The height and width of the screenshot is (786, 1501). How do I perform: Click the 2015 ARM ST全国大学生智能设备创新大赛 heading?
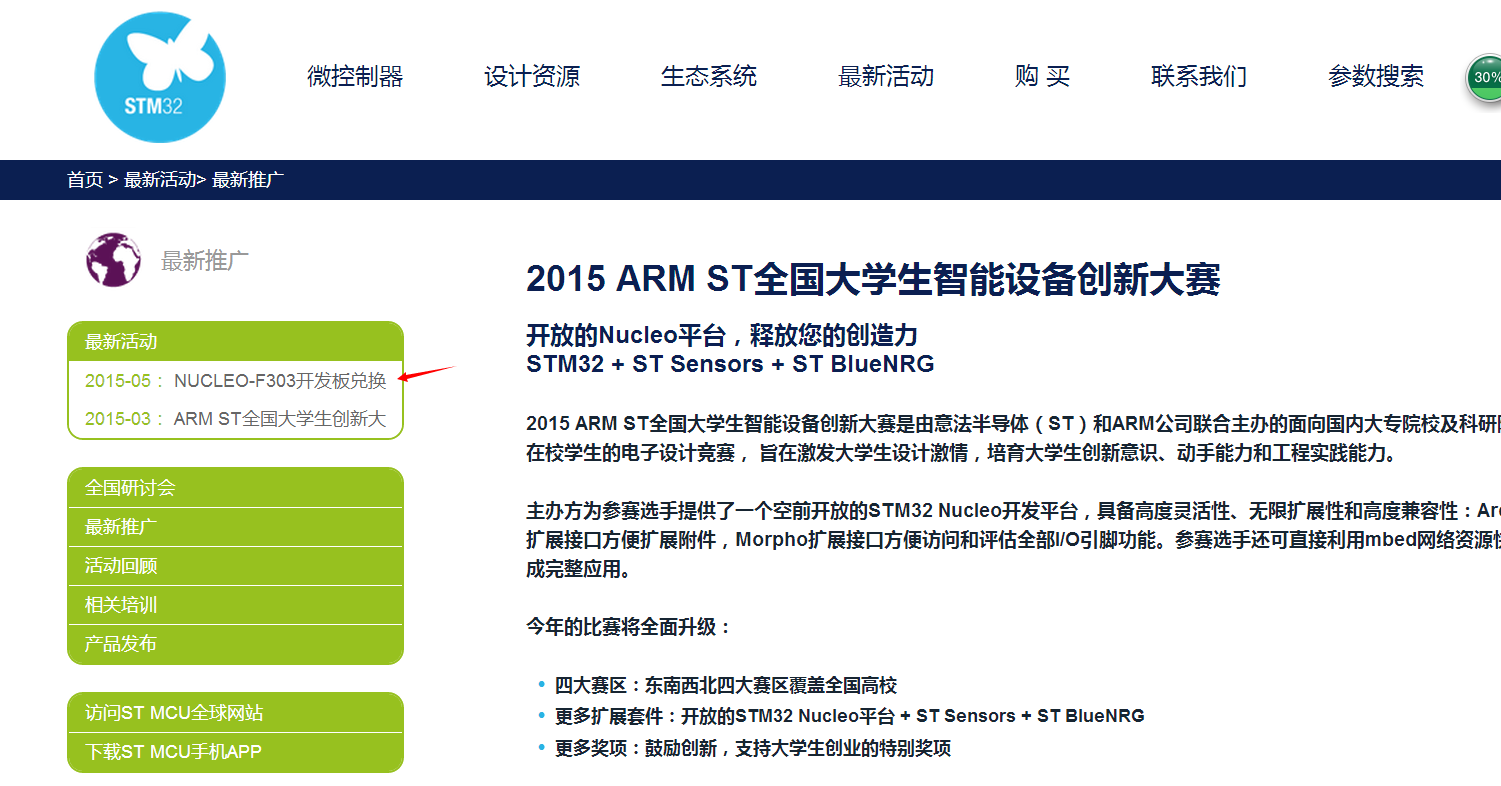(x=873, y=279)
